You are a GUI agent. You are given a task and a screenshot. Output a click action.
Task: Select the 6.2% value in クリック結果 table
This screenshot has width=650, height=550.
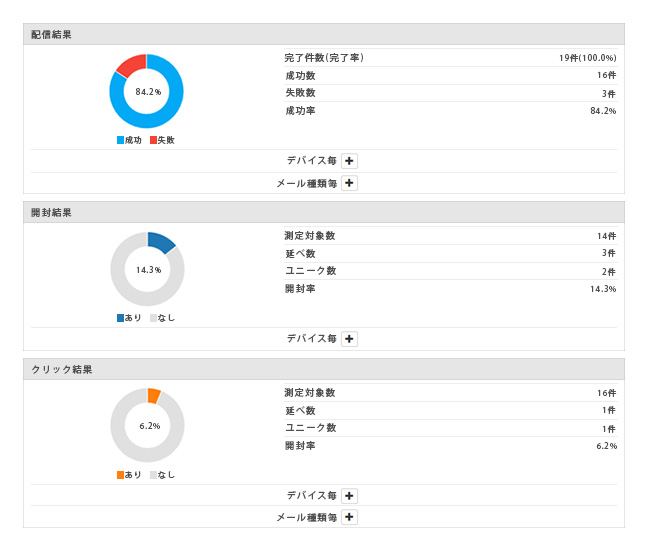[606, 446]
